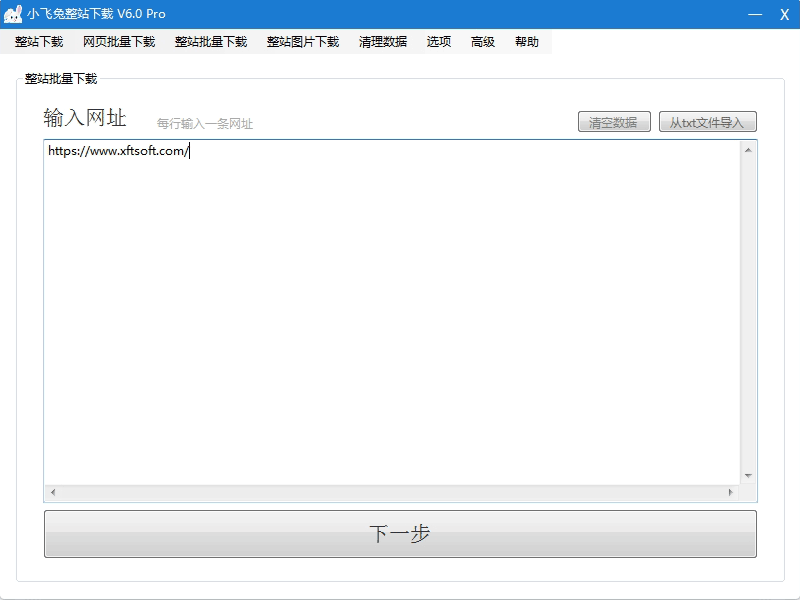
Task: Open the 整站下载 menu
Action: (x=39, y=42)
